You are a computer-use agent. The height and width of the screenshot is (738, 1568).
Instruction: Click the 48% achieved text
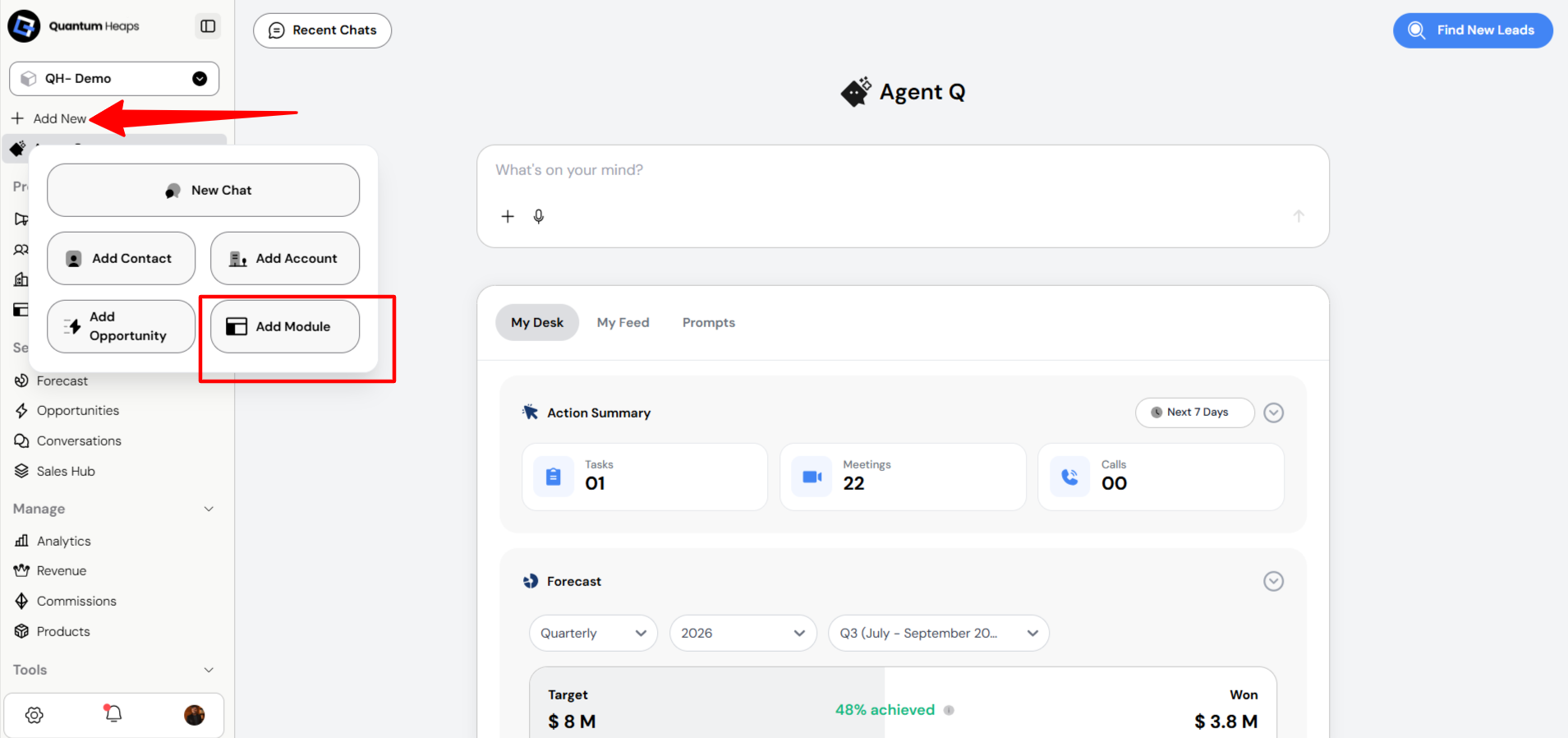coord(885,709)
